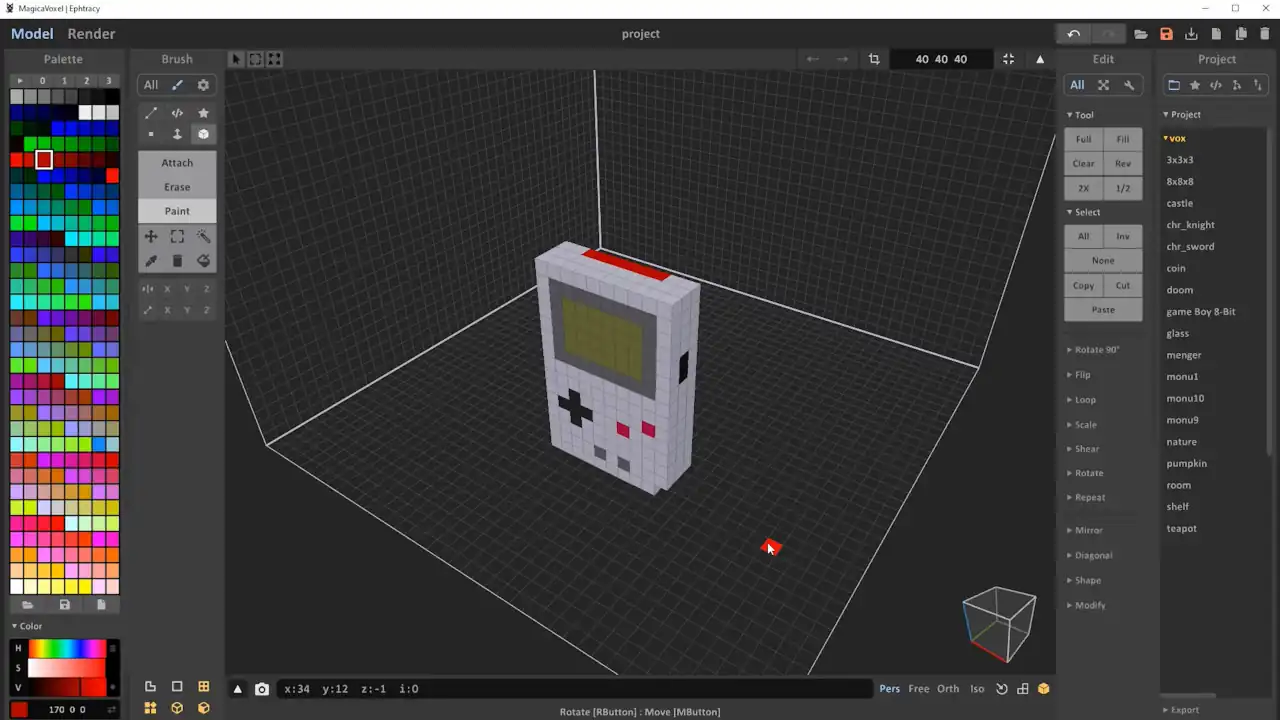Adjust the Hue slider bar
This screenshot has width=1280, height=720.
pos(67,649)
